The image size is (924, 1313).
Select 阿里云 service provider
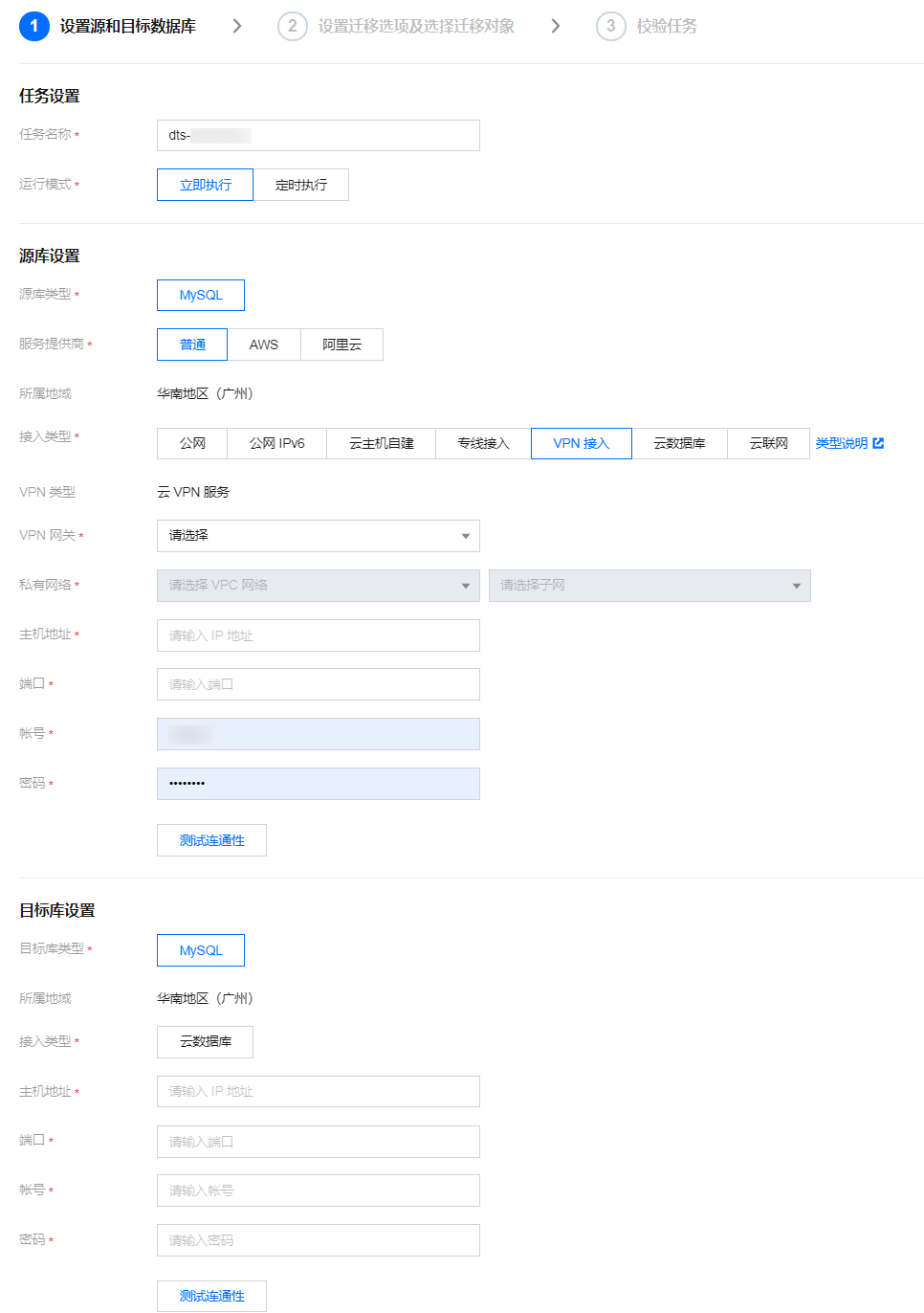tap(341, 345)
